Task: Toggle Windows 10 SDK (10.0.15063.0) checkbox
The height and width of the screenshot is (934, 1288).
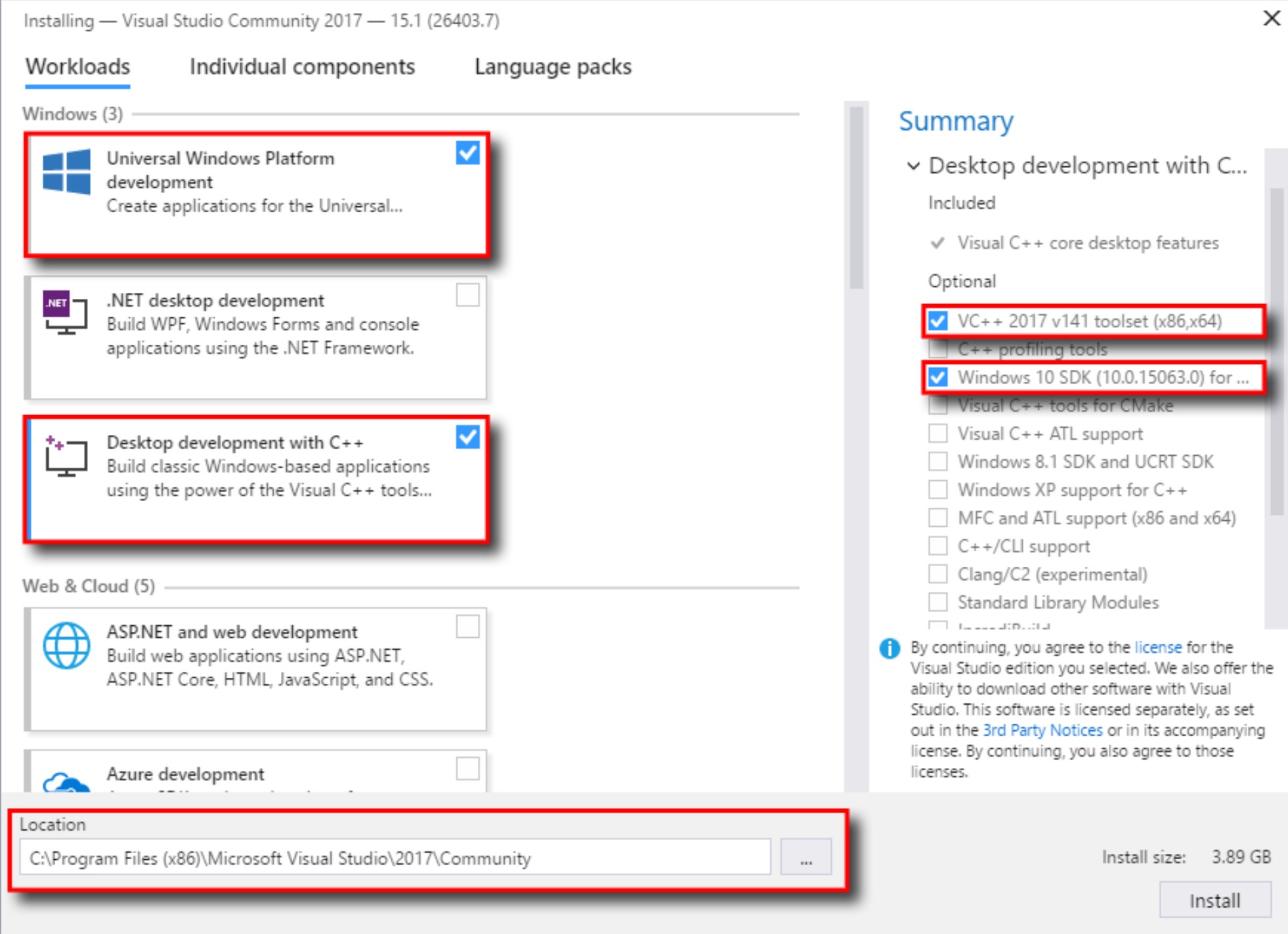Action: coord(938,377)
